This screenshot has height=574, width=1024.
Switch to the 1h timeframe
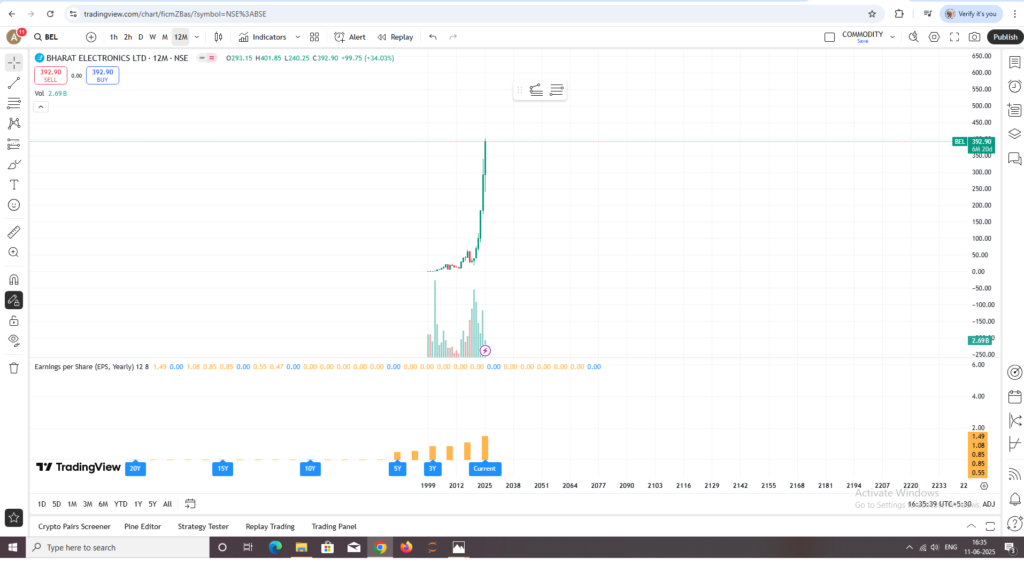114,37
